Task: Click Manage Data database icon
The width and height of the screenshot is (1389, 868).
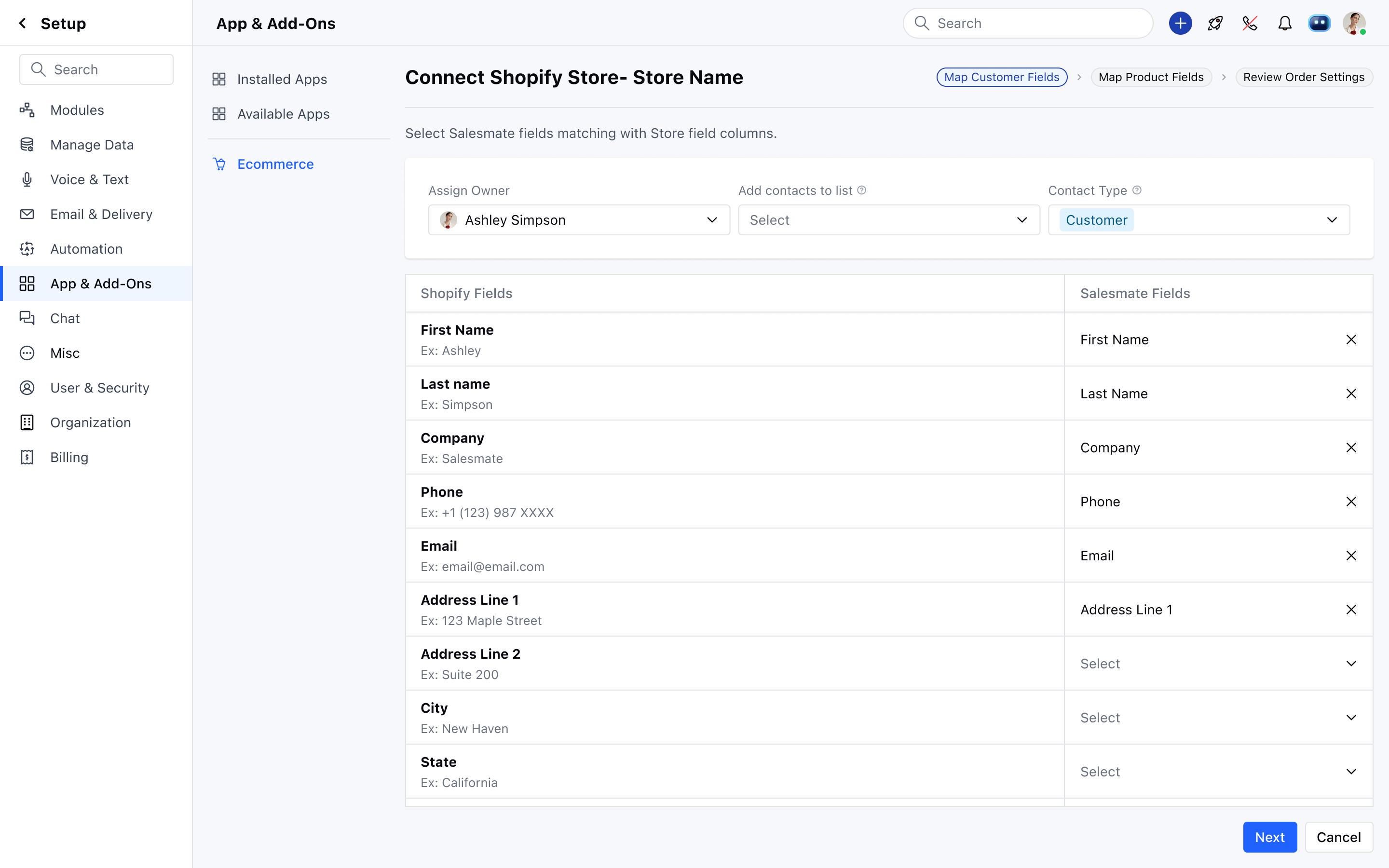Action: (27, 145)
